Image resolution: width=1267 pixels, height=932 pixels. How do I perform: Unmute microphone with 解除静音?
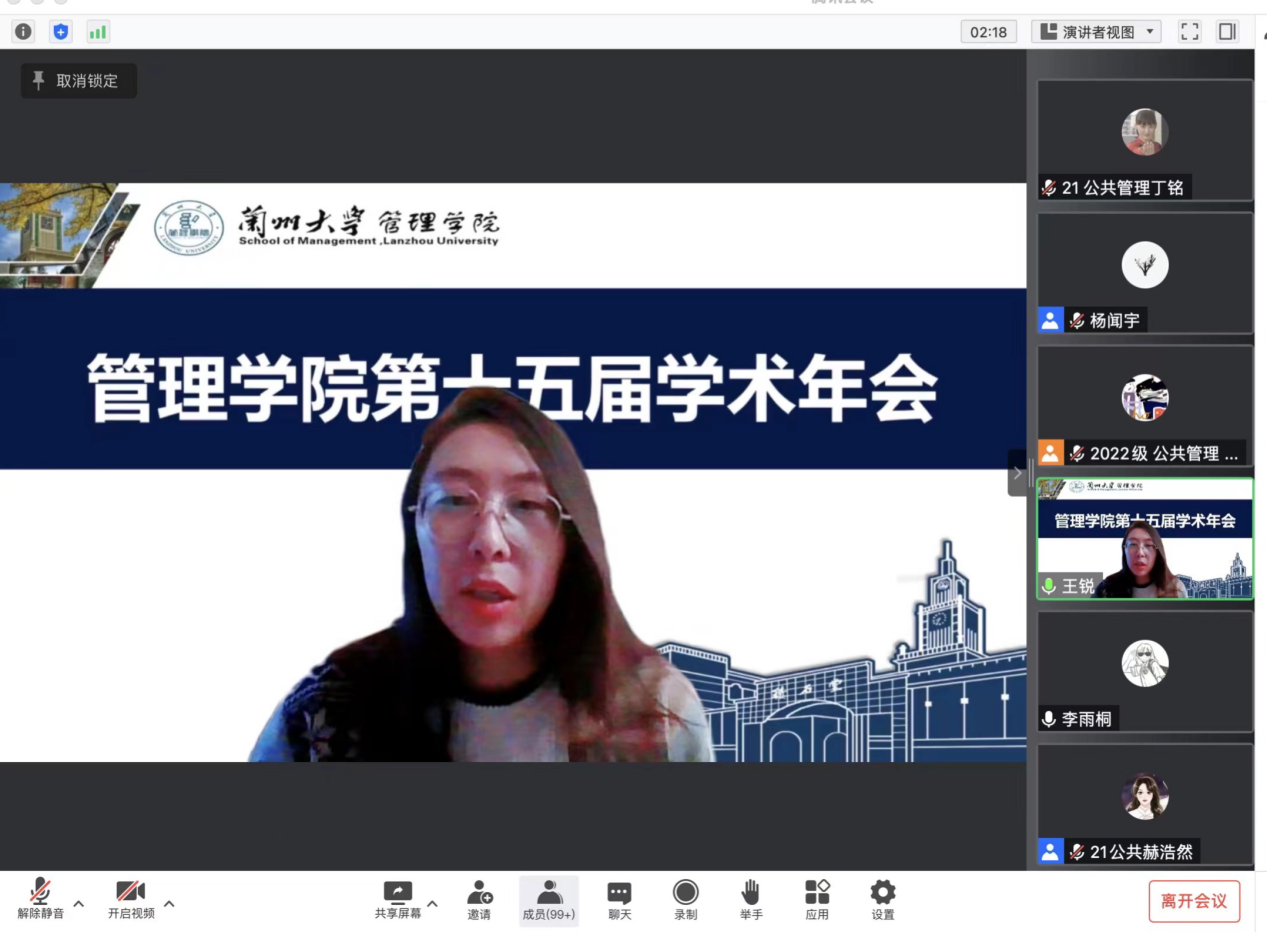pos(40,898)
